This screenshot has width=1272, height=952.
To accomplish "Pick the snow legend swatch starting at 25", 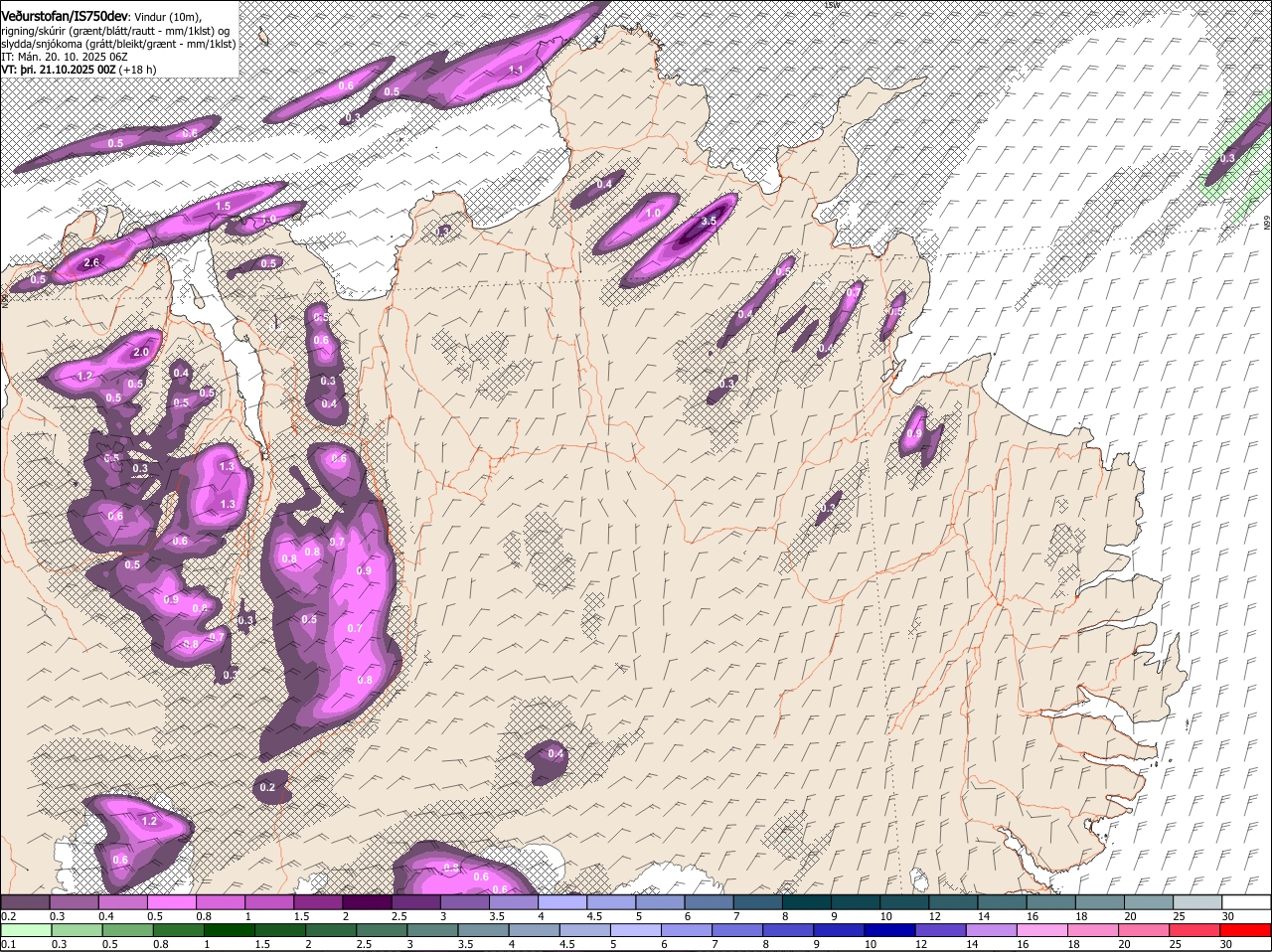I will (1197, 902).
